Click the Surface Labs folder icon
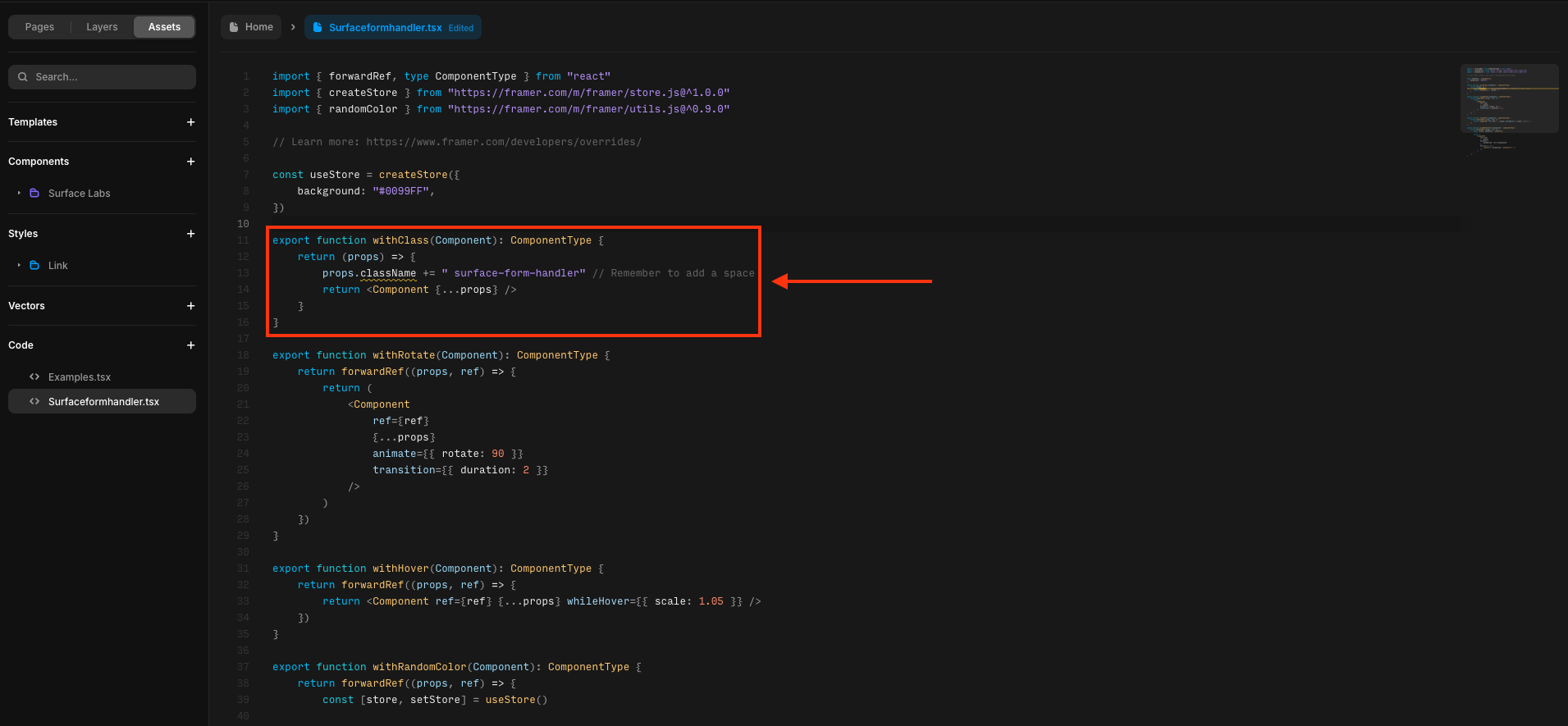 point(34,194)
